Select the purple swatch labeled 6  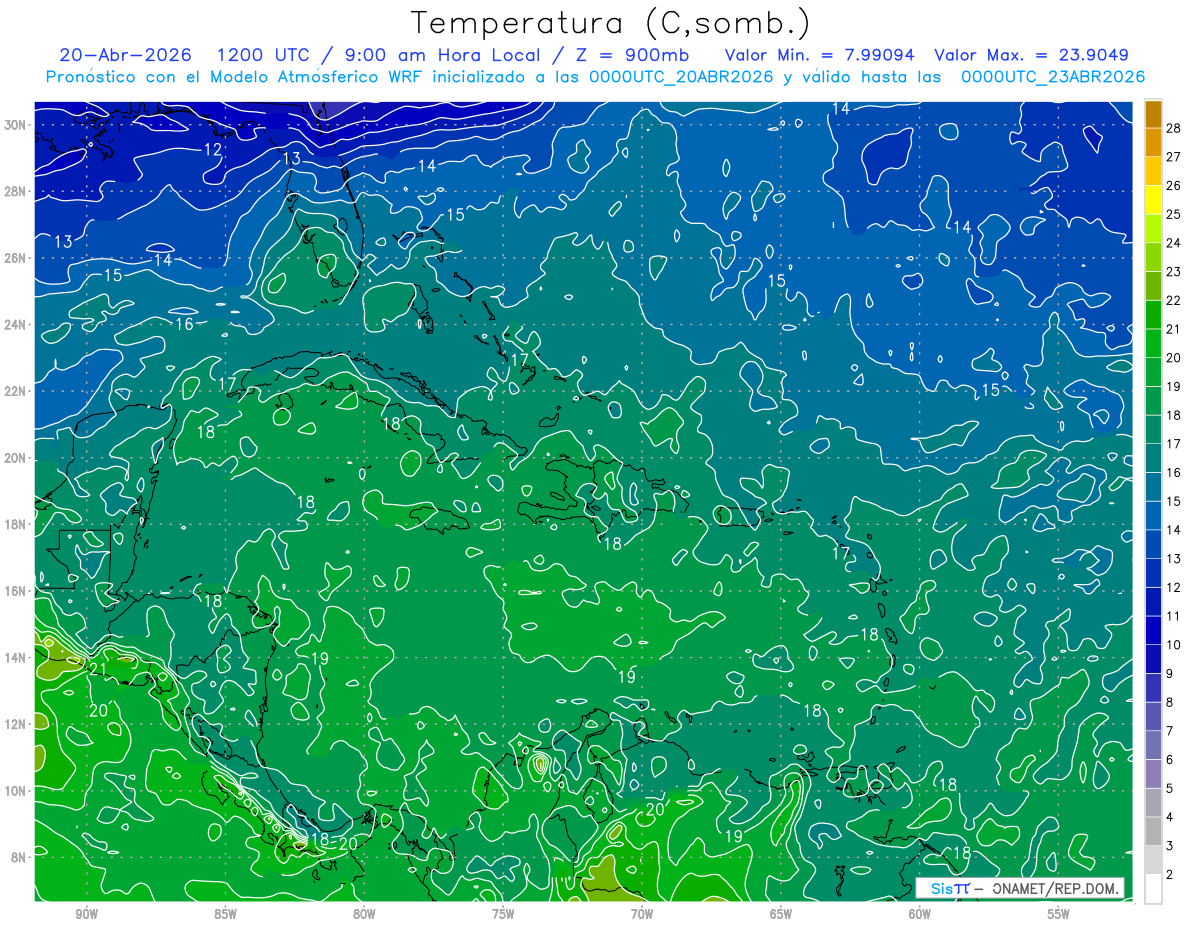point(1153,745)
